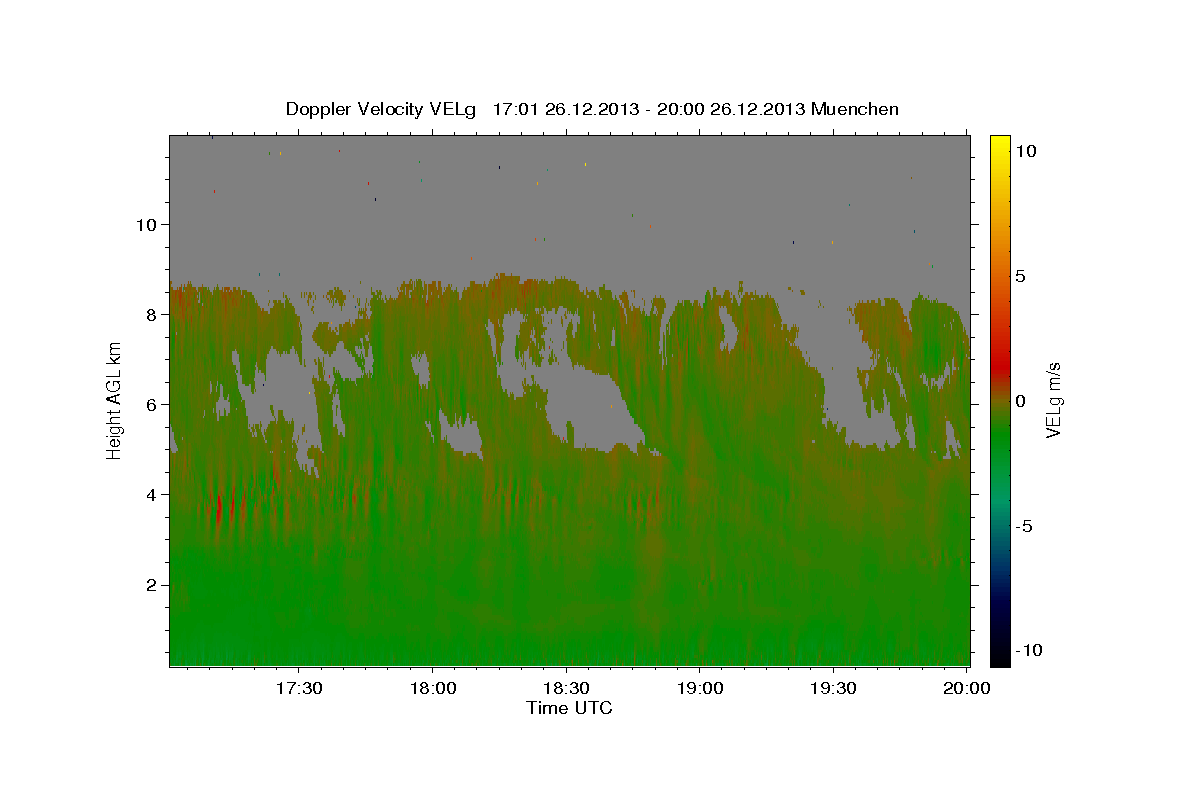The image size is (1200, 800).
Task: Click the colorbar tick label 0
Action: (1020, 401)
